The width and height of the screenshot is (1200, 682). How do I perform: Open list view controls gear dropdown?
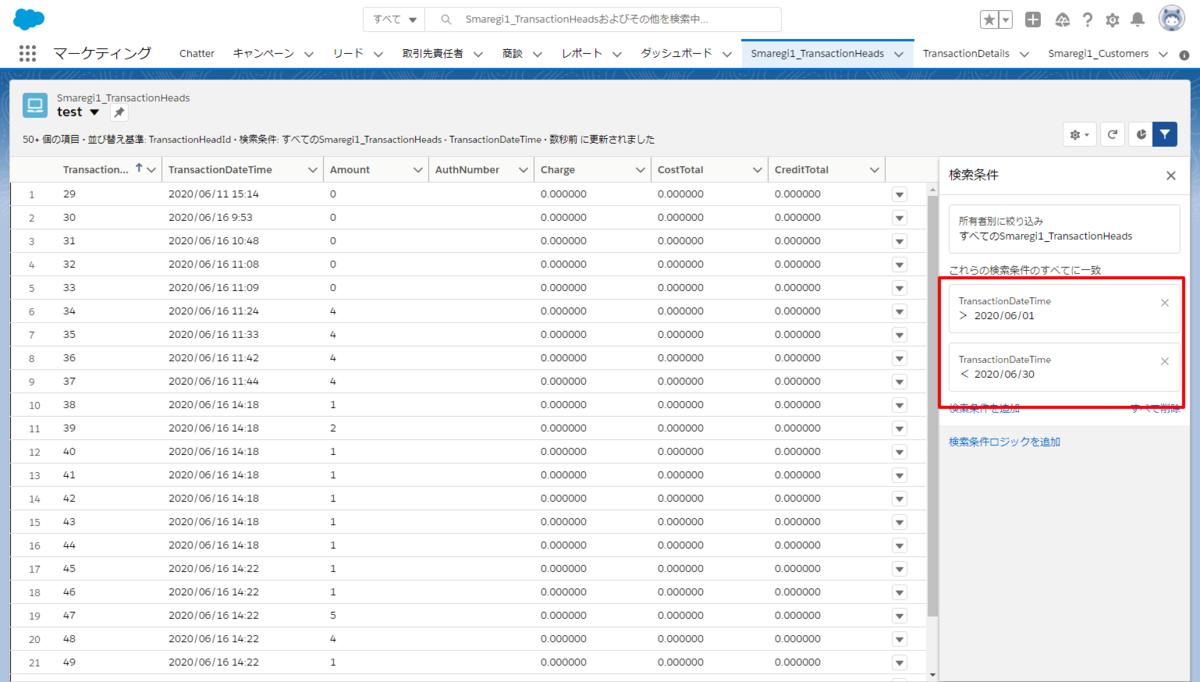coord(1080,134)
